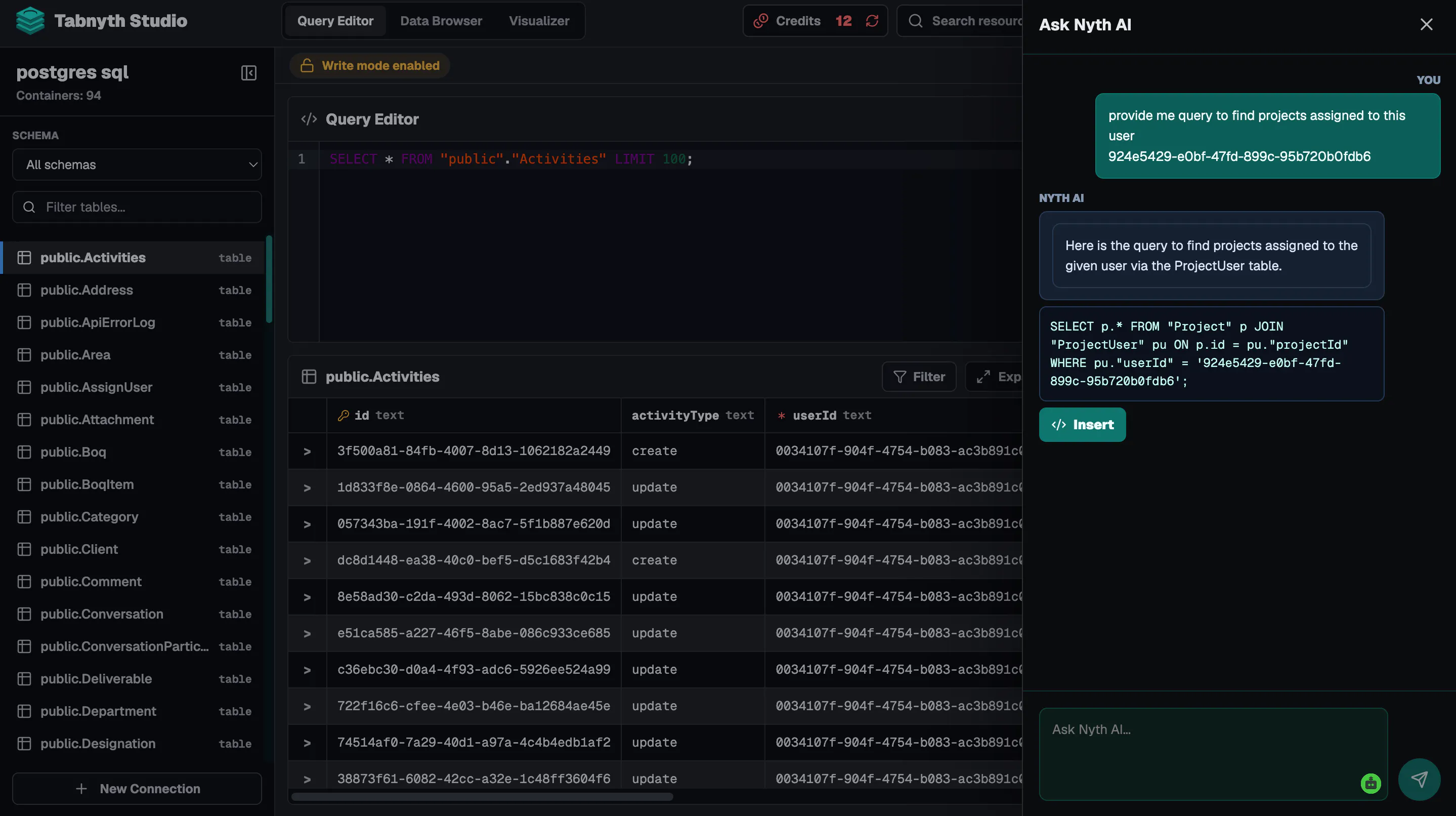The width and height of the screenshot is (1456, 816).
Task: Click the plus icon on New Connection
Action: tap(81, 789)
